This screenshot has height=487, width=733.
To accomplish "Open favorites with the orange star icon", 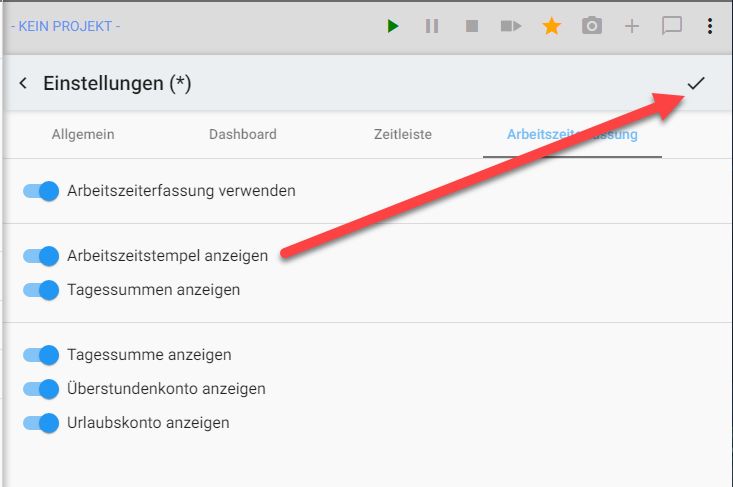I will [552, 26].
